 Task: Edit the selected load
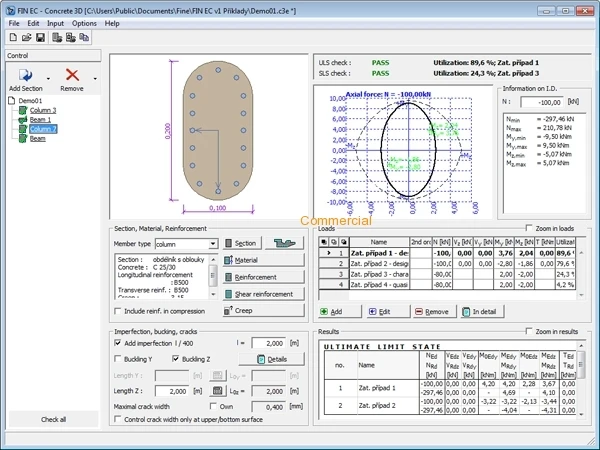pyautogui.click(x=388, y=311)
